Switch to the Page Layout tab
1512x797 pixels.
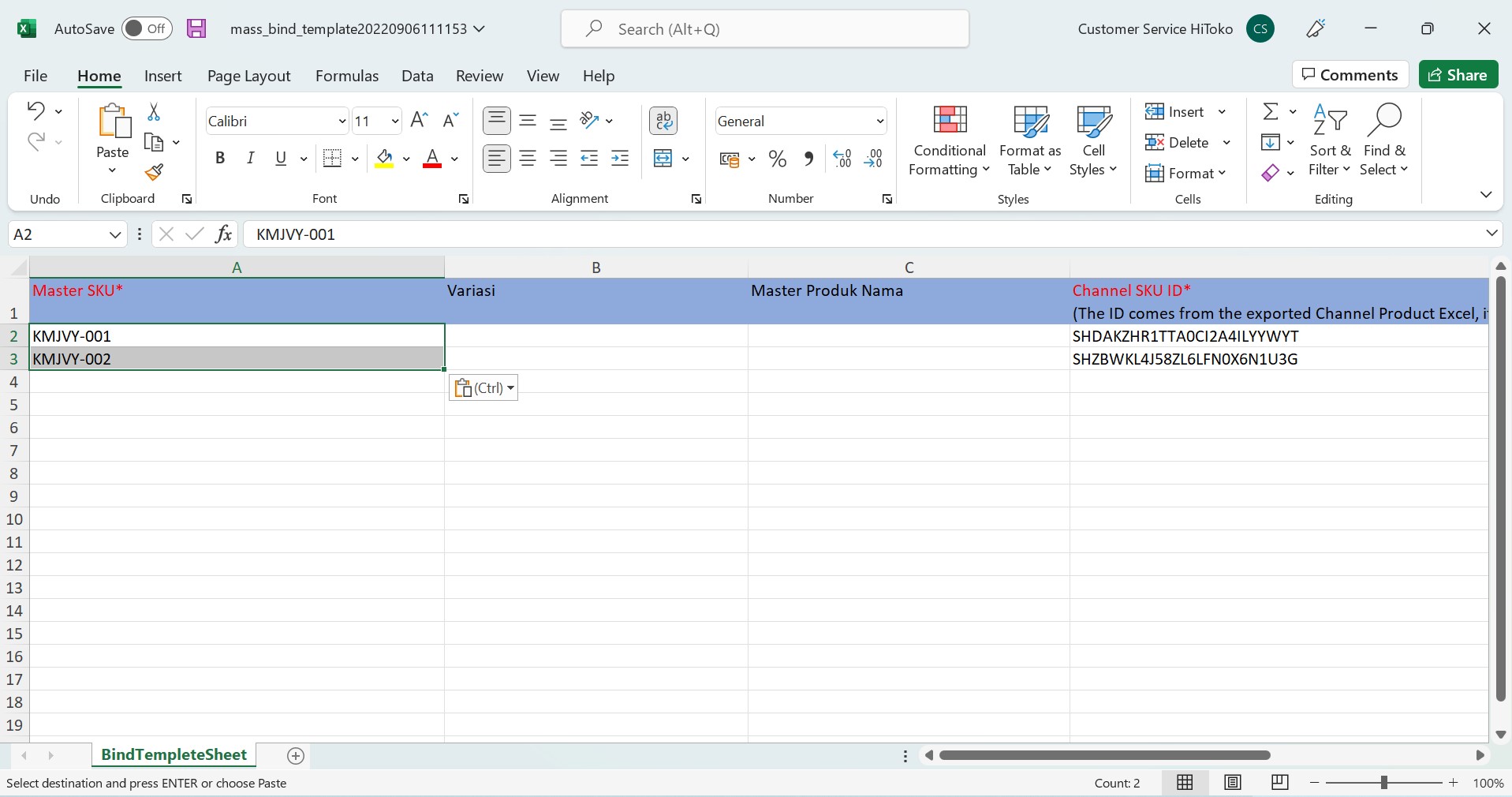click(x=248, y=76)
